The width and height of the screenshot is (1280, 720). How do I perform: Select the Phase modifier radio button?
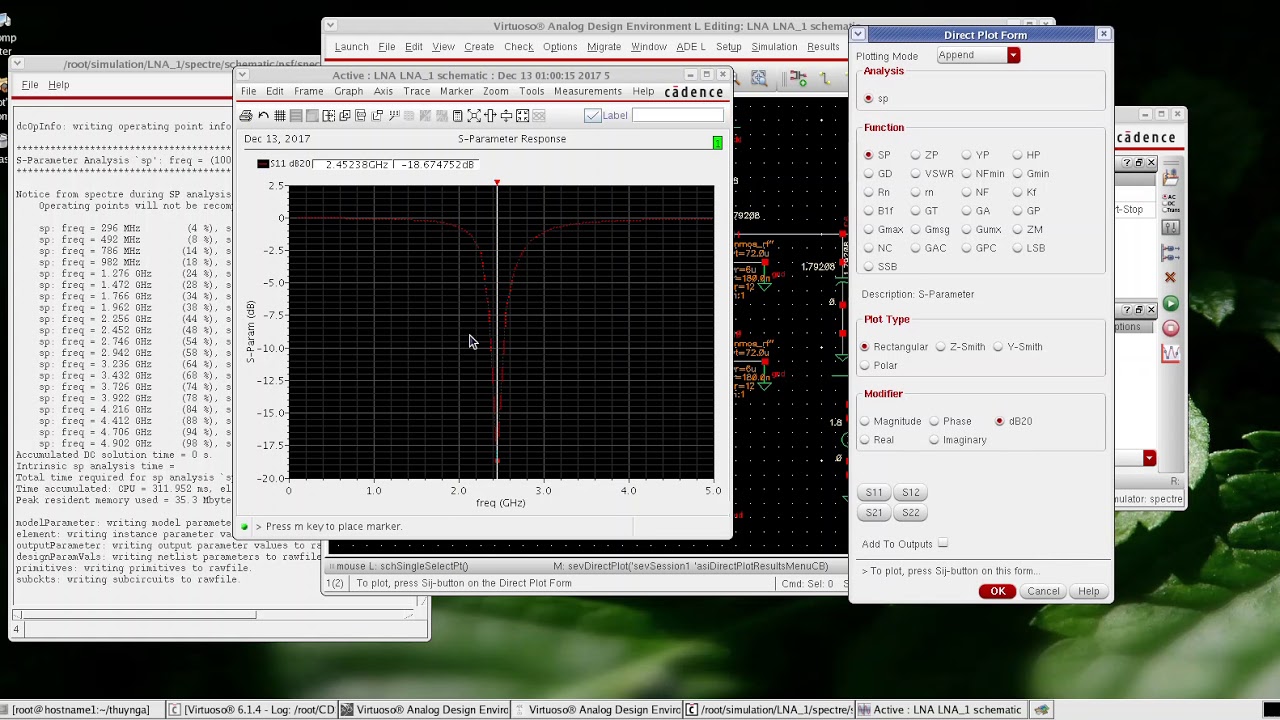click(x=934, y=422)
